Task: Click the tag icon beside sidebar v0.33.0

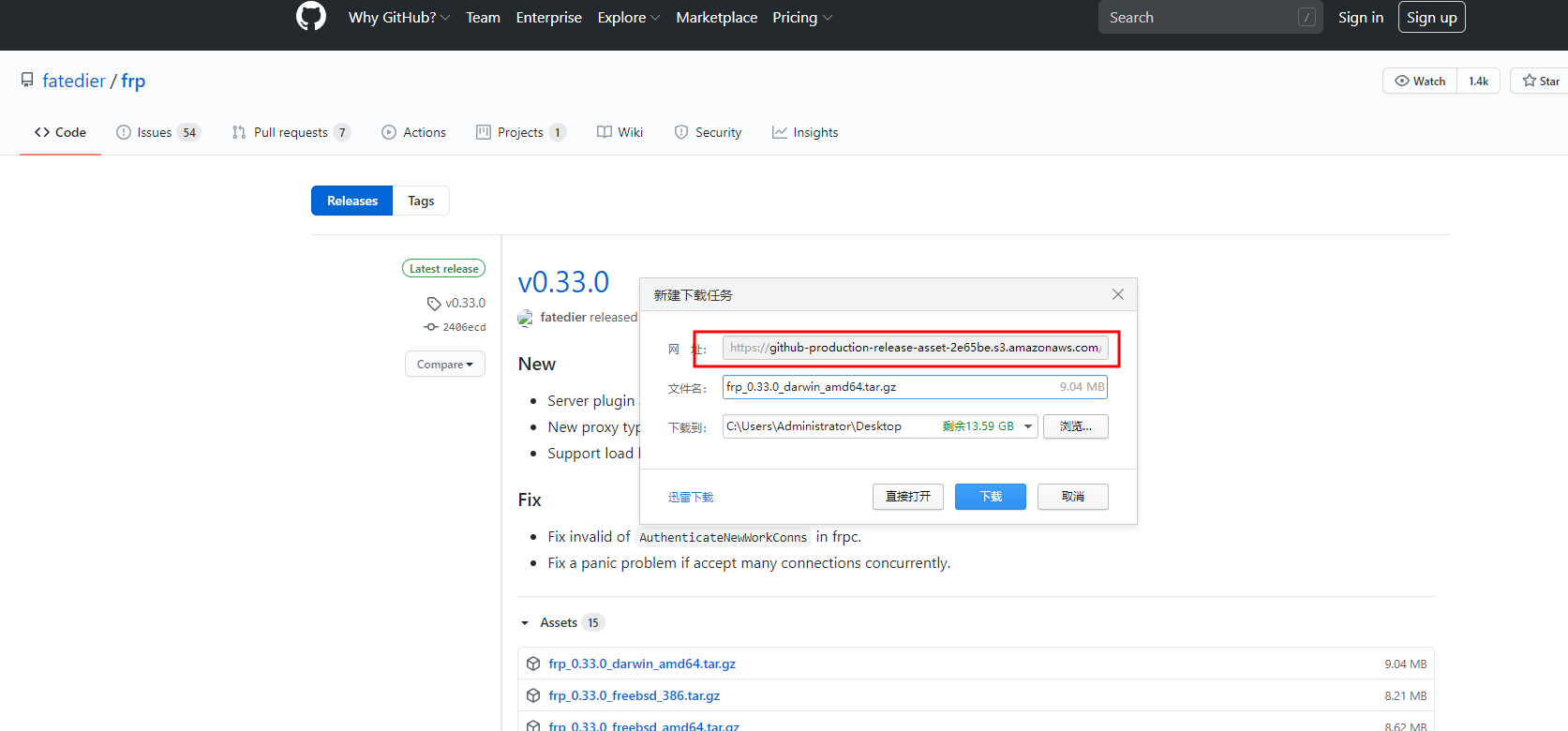Action: pyautogui.click(x=433, y=304)
